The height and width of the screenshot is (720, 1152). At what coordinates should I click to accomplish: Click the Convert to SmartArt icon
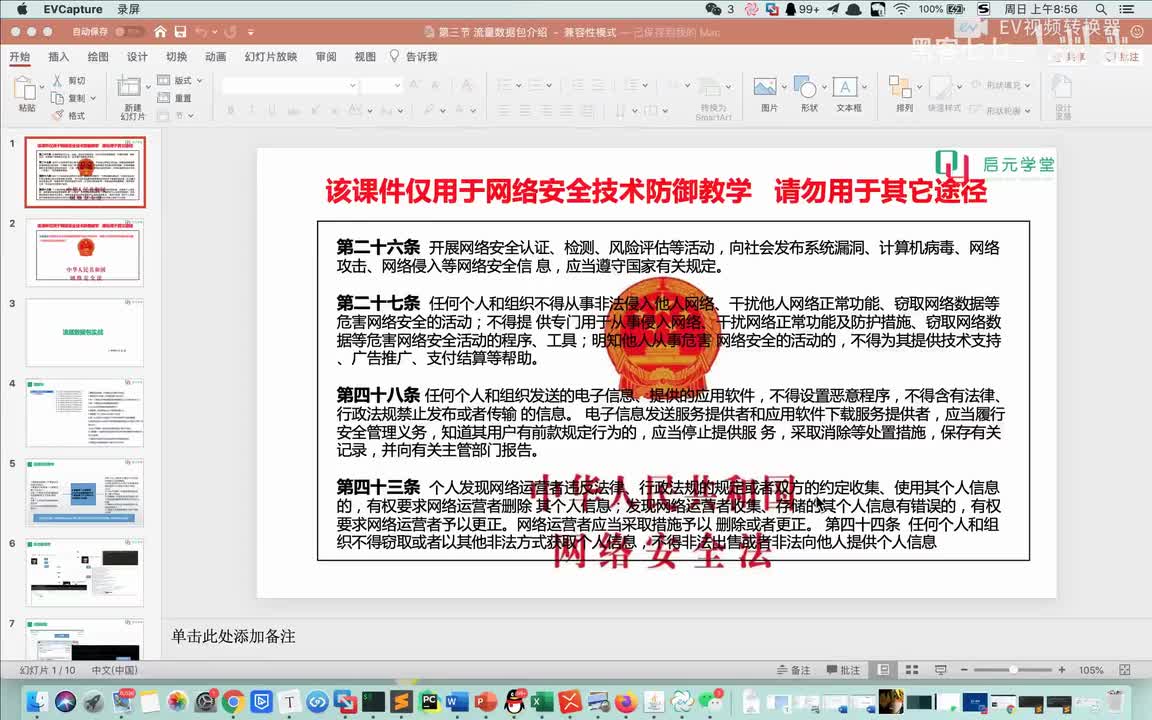pyautogui.click(x=710, y=88)
